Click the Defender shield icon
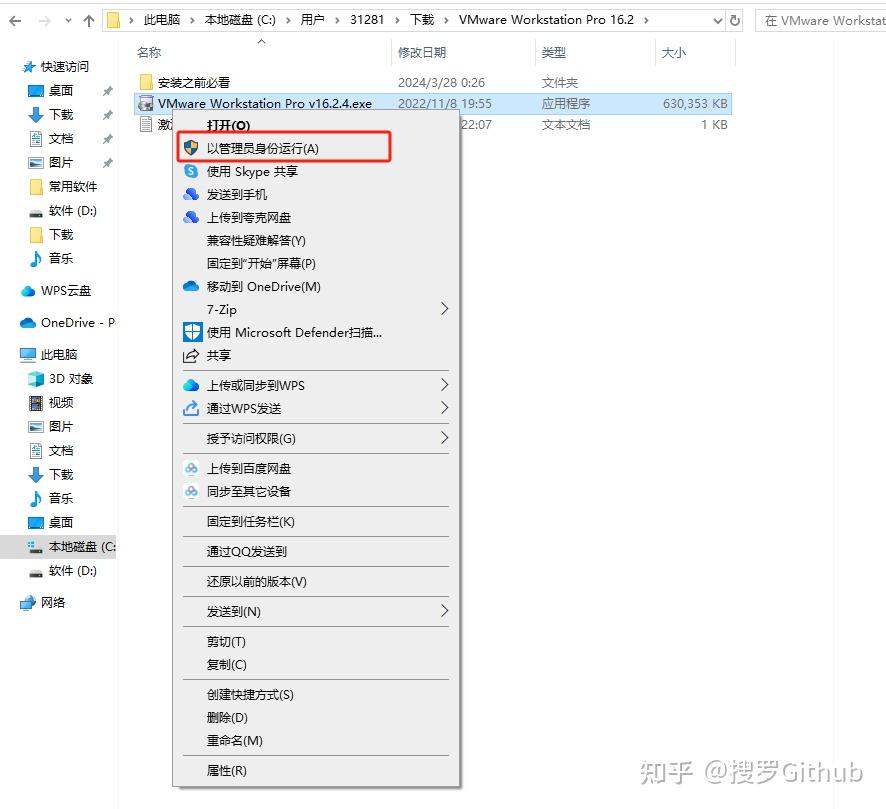The width and height of the screenshot is (886, 809). pos(192,332)
